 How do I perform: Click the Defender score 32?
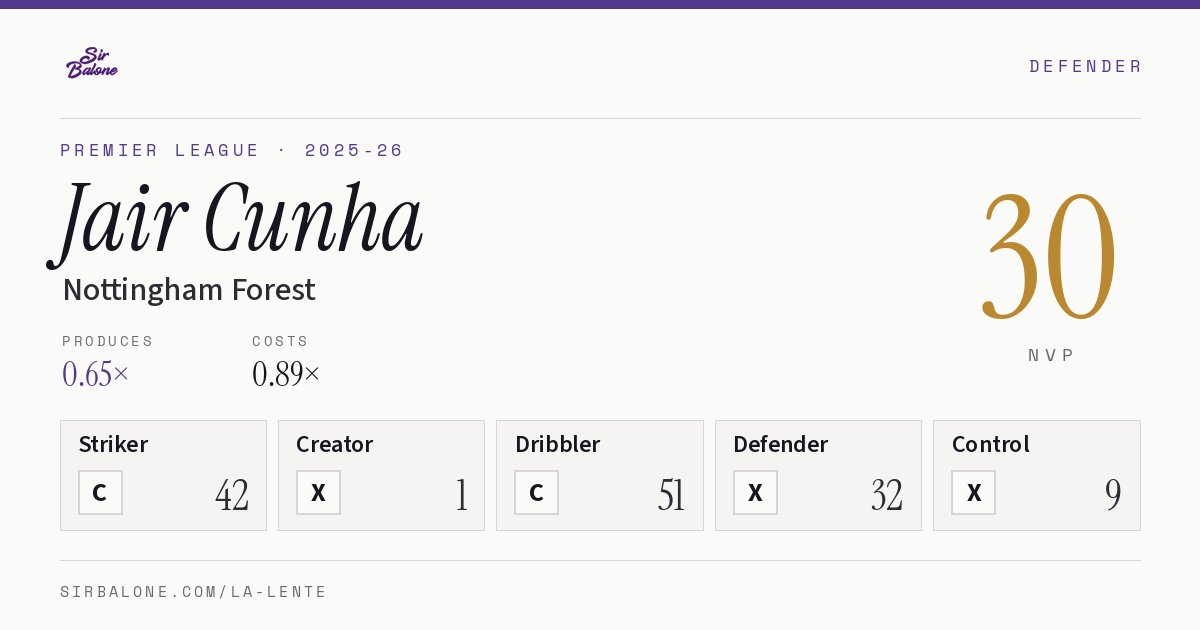point(887,495)
